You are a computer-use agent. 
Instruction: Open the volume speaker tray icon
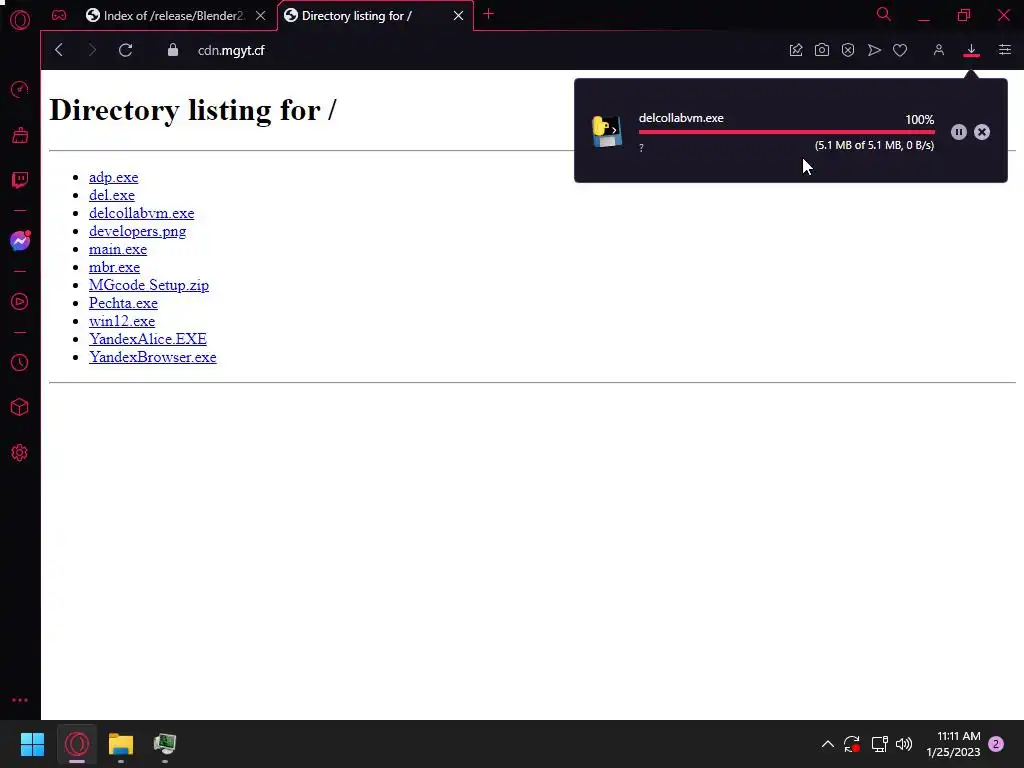(904, 744)
